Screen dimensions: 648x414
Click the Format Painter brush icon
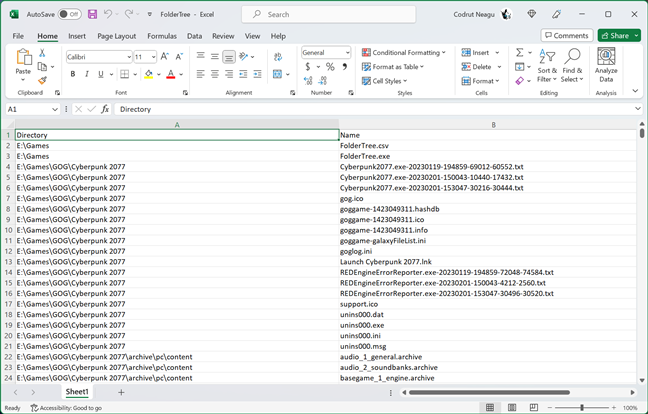42,80
